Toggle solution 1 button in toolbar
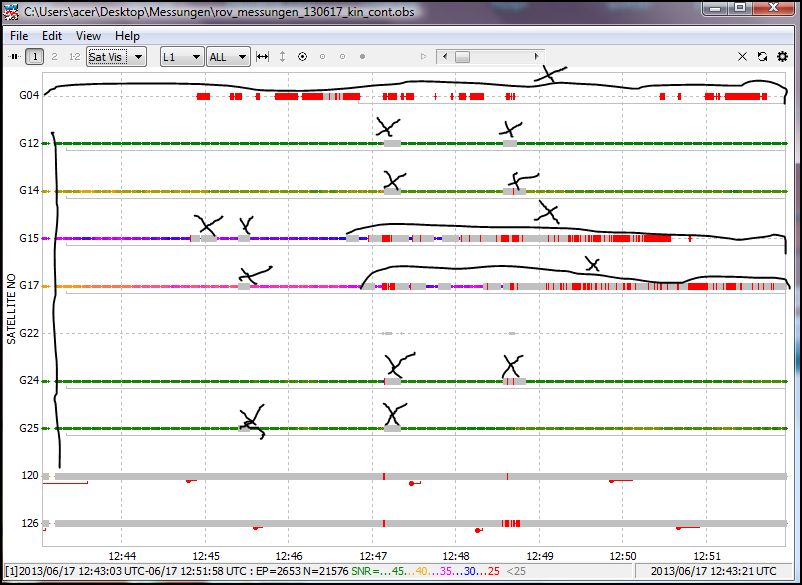Screen dimensions: 802x585 click(35, 57)
